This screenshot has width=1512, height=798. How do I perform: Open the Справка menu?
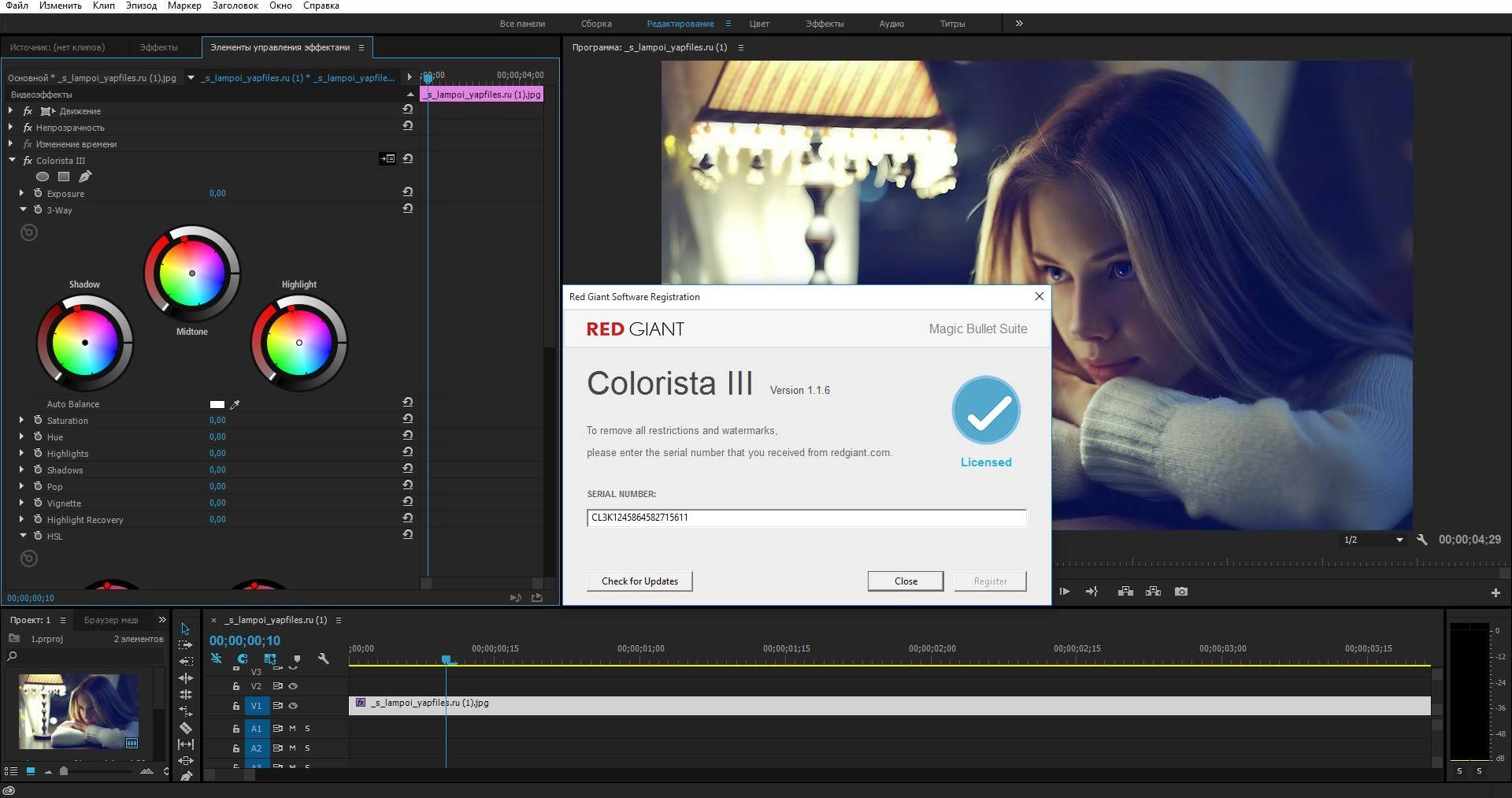[321, 6]
